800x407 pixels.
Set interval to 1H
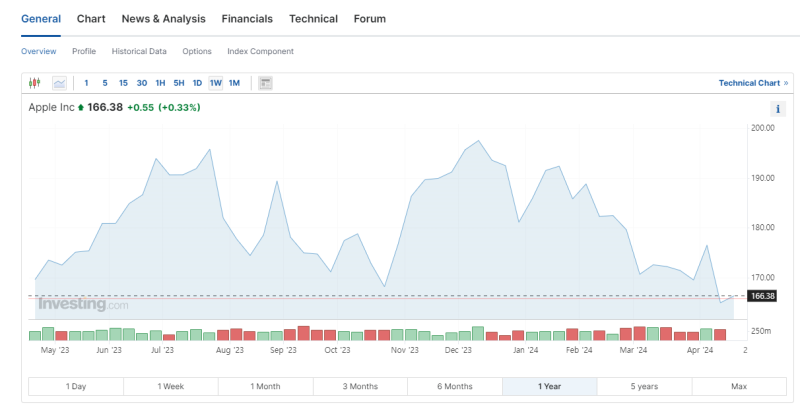pyautogui.click(x=160, y=83)
